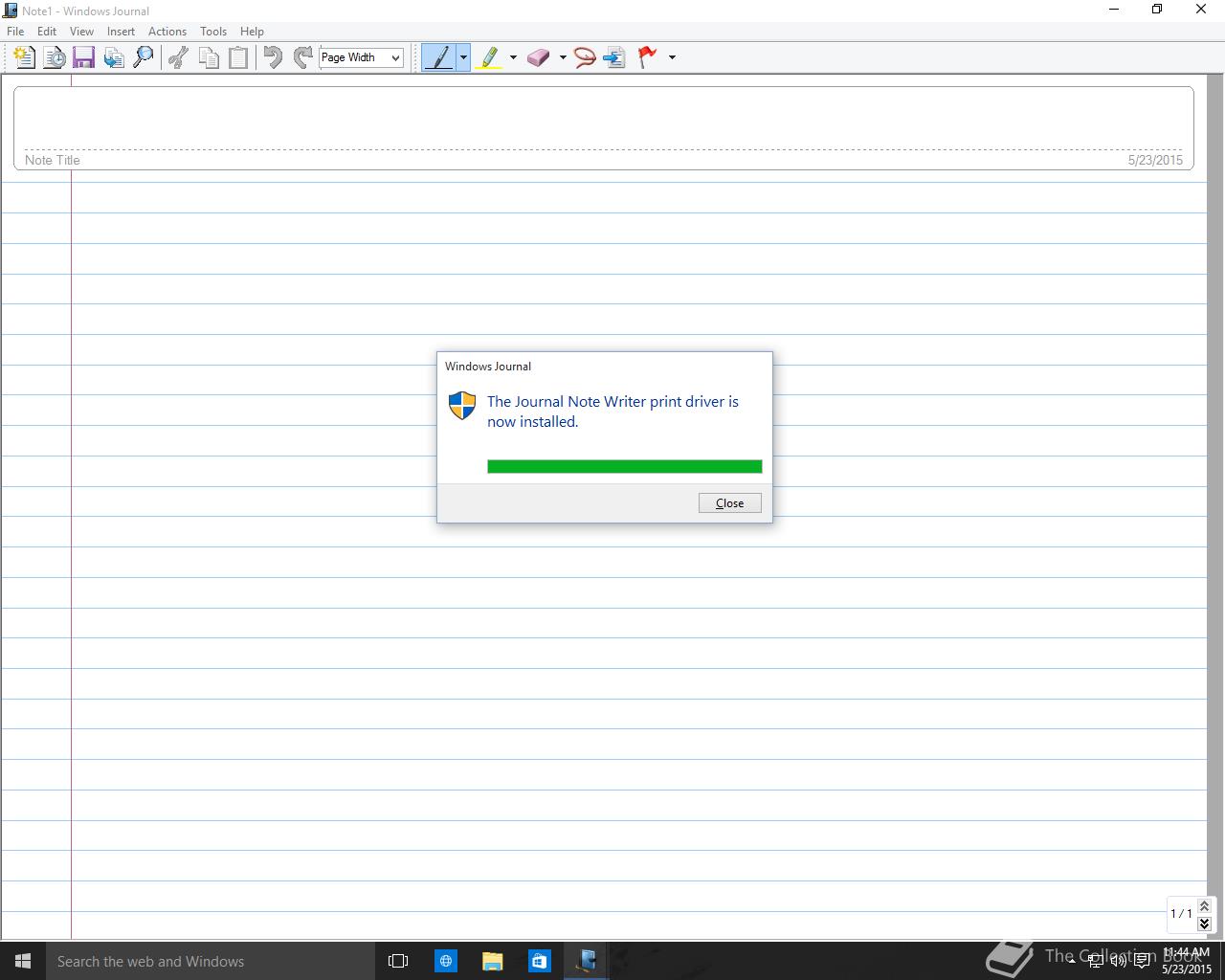Restore down the Windows Journal window

pyautogui.click(x=1157, y=10)
